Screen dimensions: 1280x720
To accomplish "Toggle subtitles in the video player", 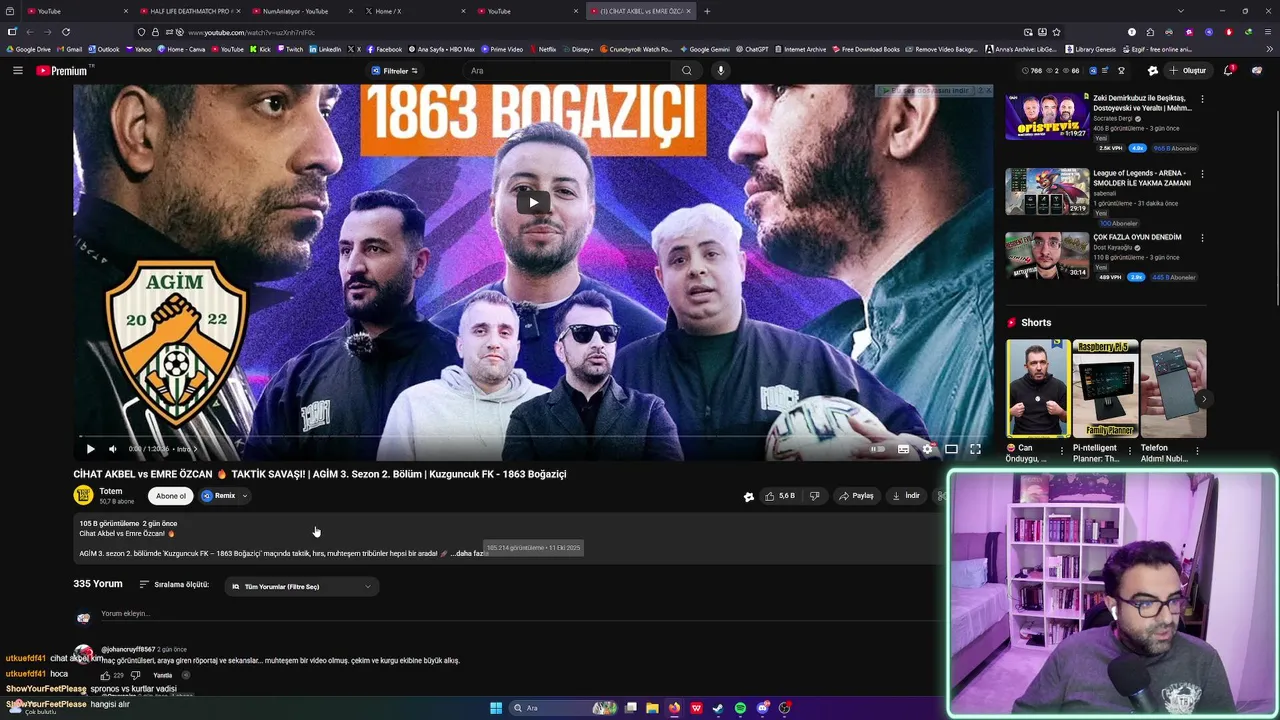I will (903, 449).
